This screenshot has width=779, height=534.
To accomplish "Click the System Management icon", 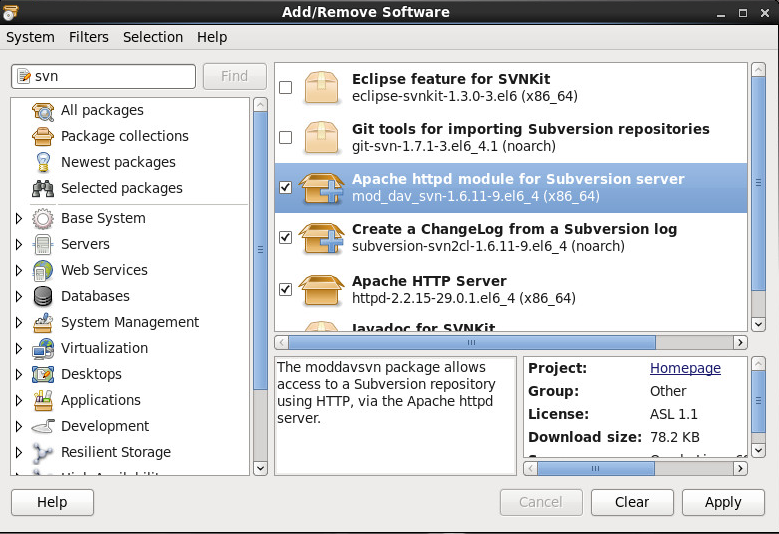I will 43,322.
